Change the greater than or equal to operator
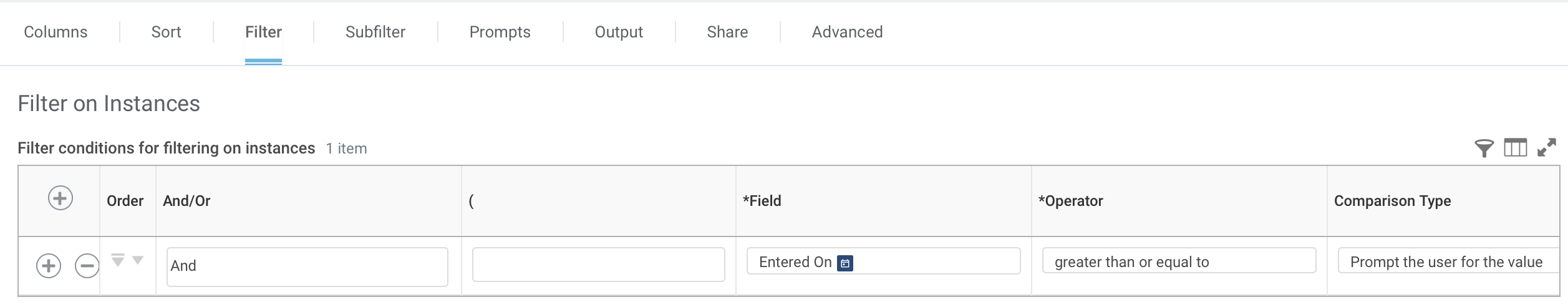 click(x=1178, y=261)
